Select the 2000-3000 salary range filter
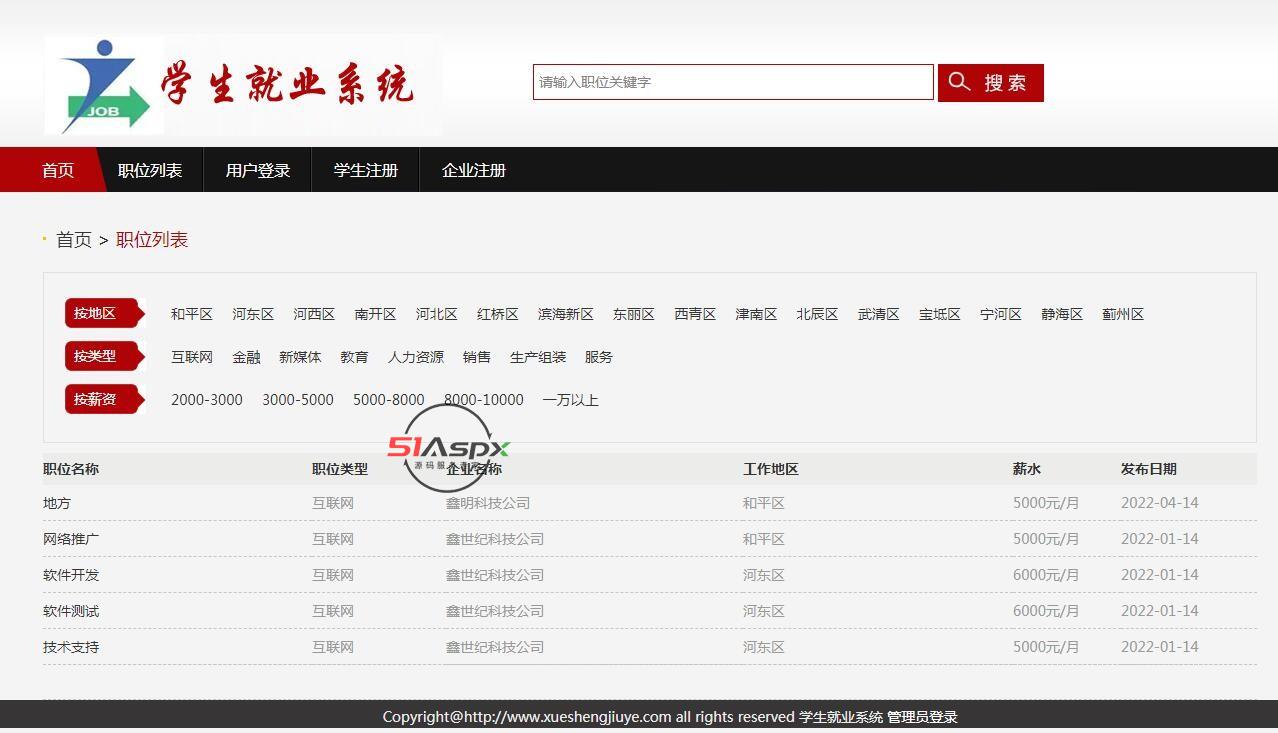This screenshot has height=733, width=1278. pos(207,400)
